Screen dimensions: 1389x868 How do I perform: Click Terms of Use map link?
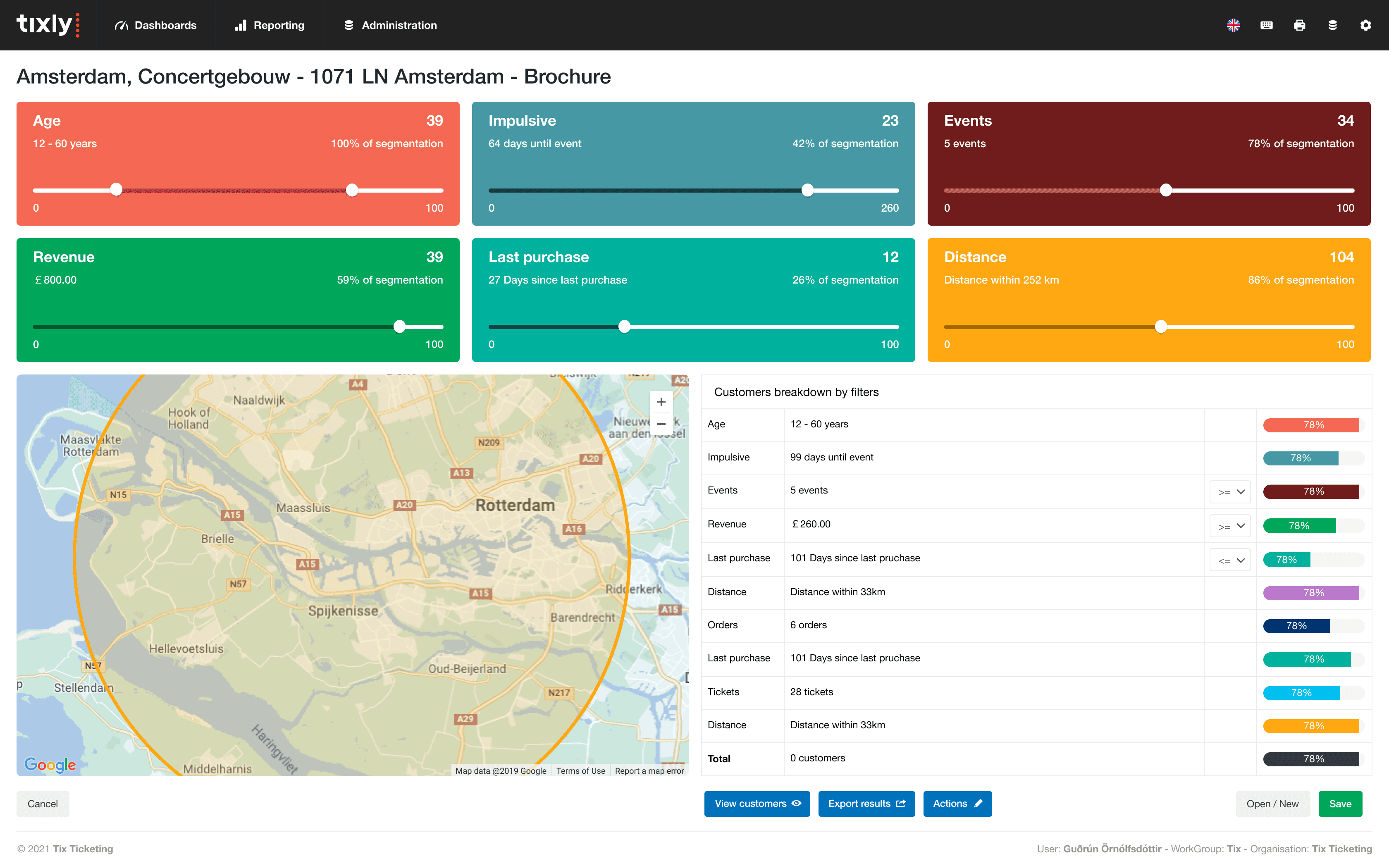pos(580,770)
